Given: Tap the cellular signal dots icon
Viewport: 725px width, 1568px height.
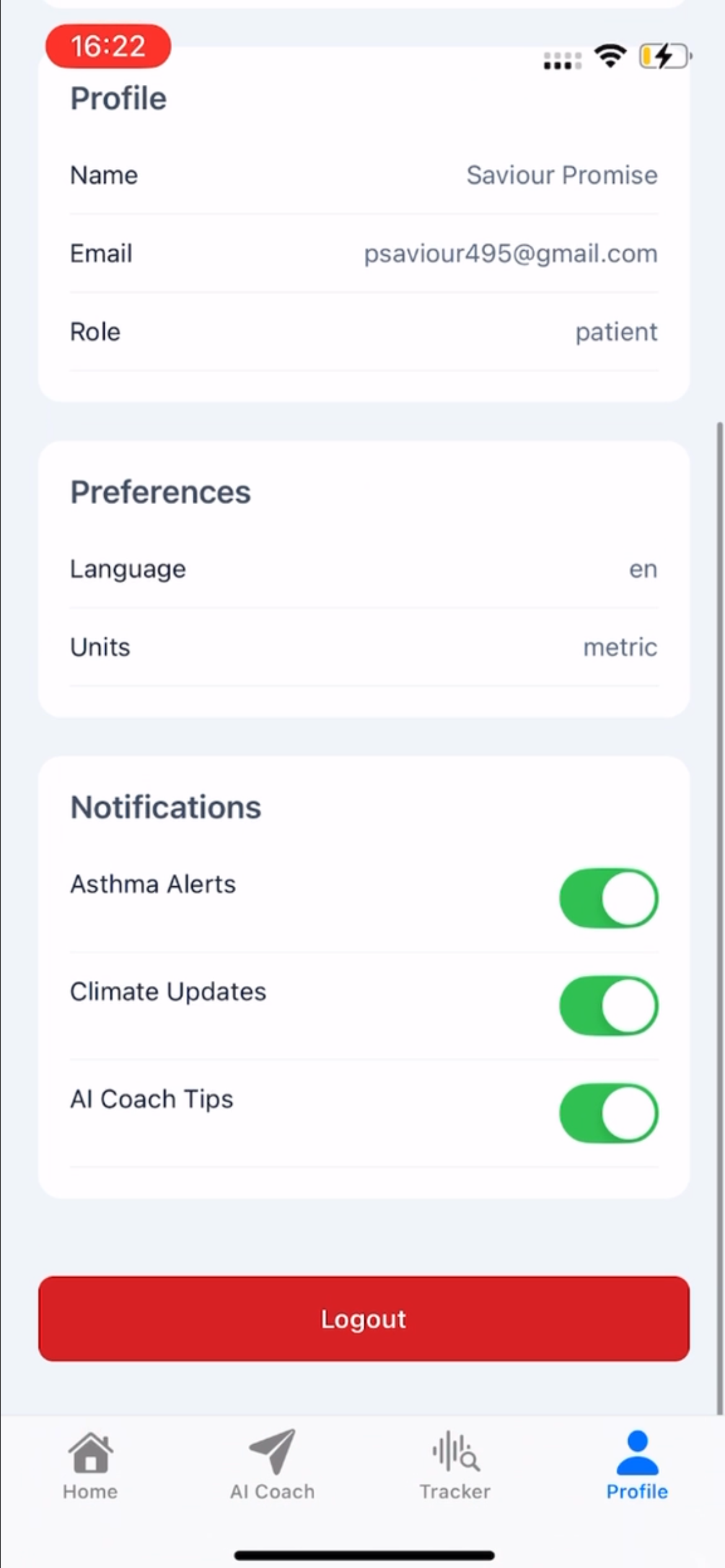Looking at the screenshot, I should point(562,61).
